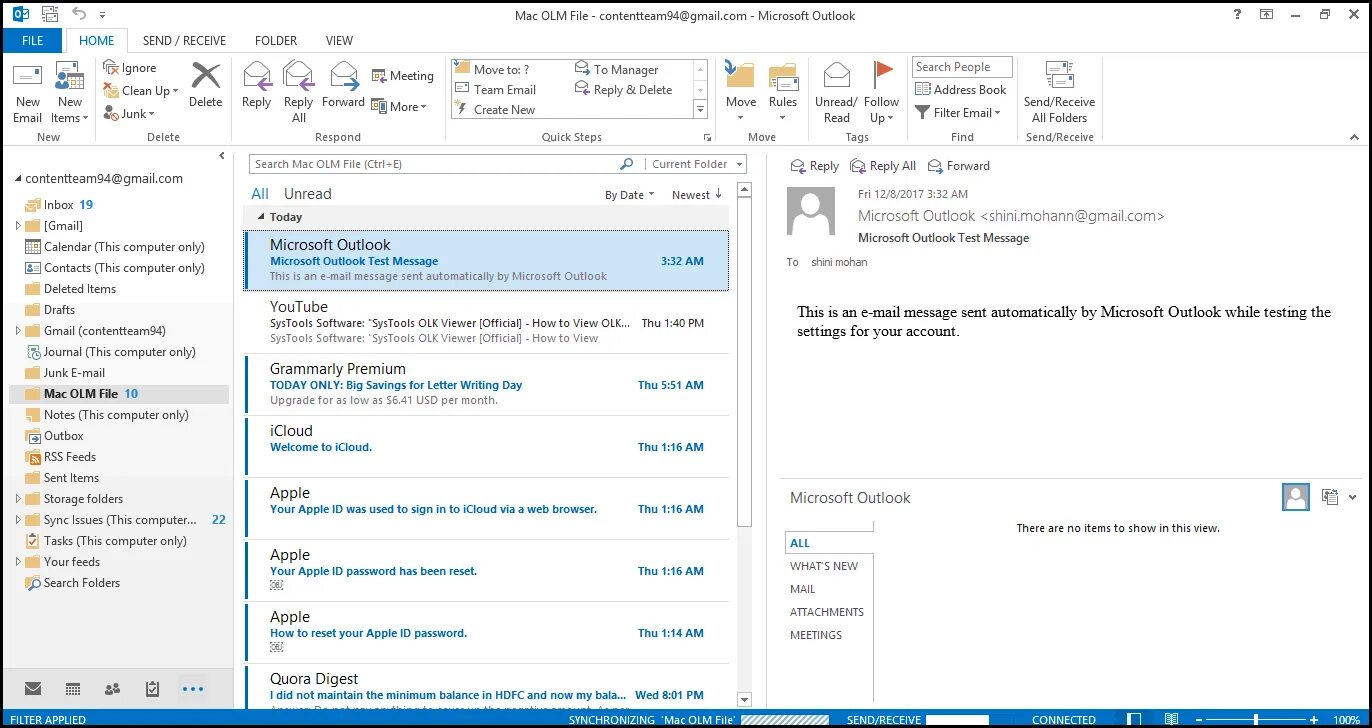Click the Help question mark icon

1237,14
